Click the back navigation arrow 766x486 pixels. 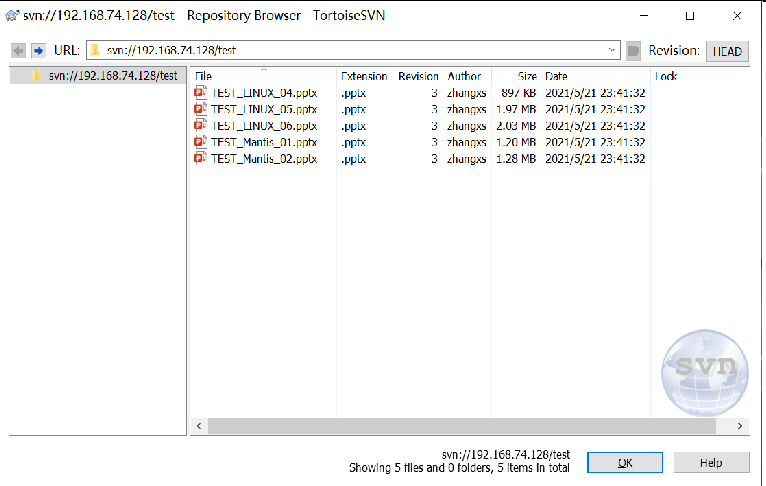(x=18, y=50)
